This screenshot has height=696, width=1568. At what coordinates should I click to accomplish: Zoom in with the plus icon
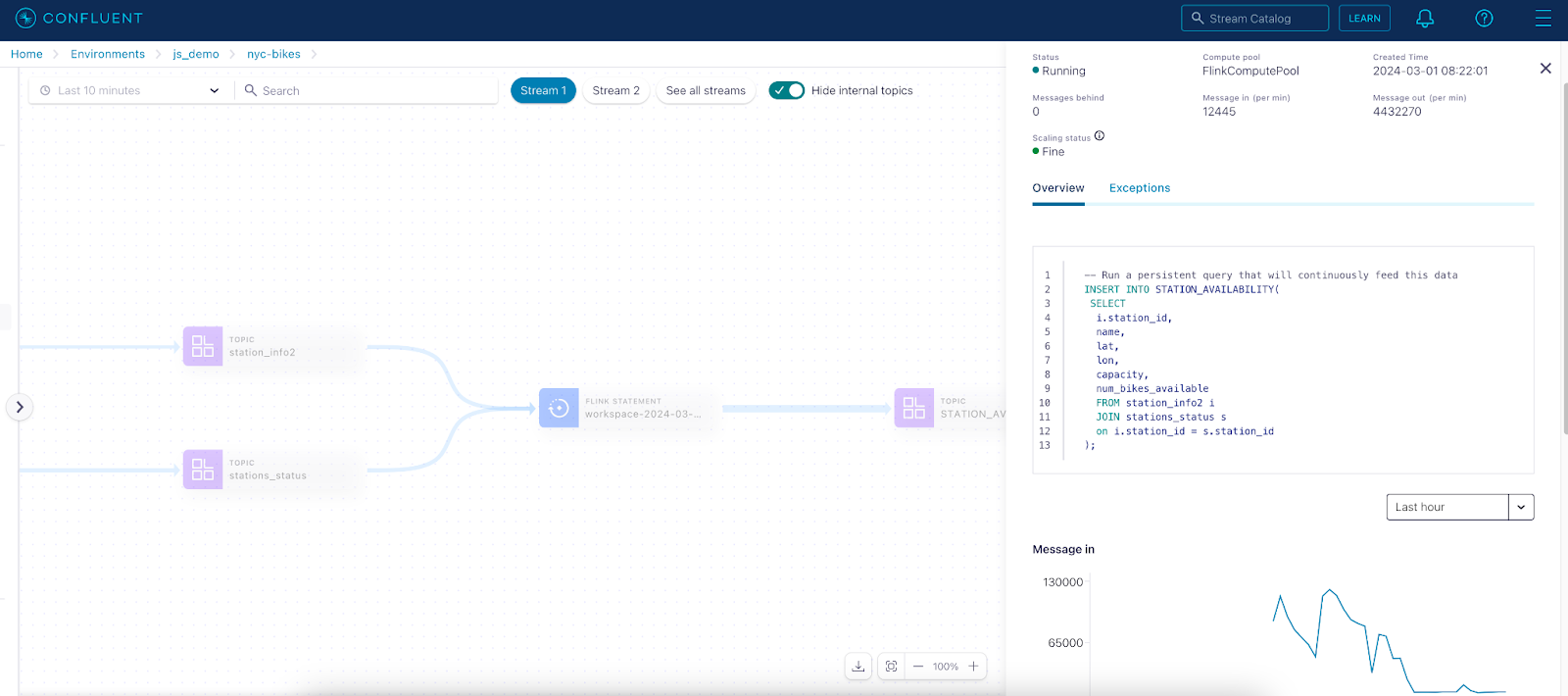coord(973,667)
